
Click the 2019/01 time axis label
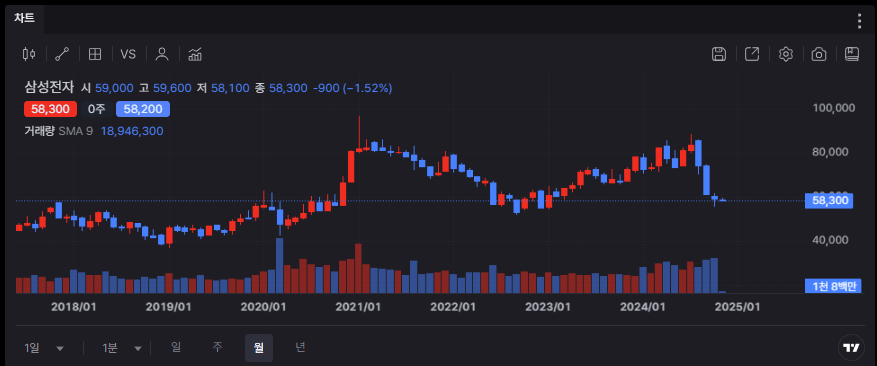[x=168, y=307]
